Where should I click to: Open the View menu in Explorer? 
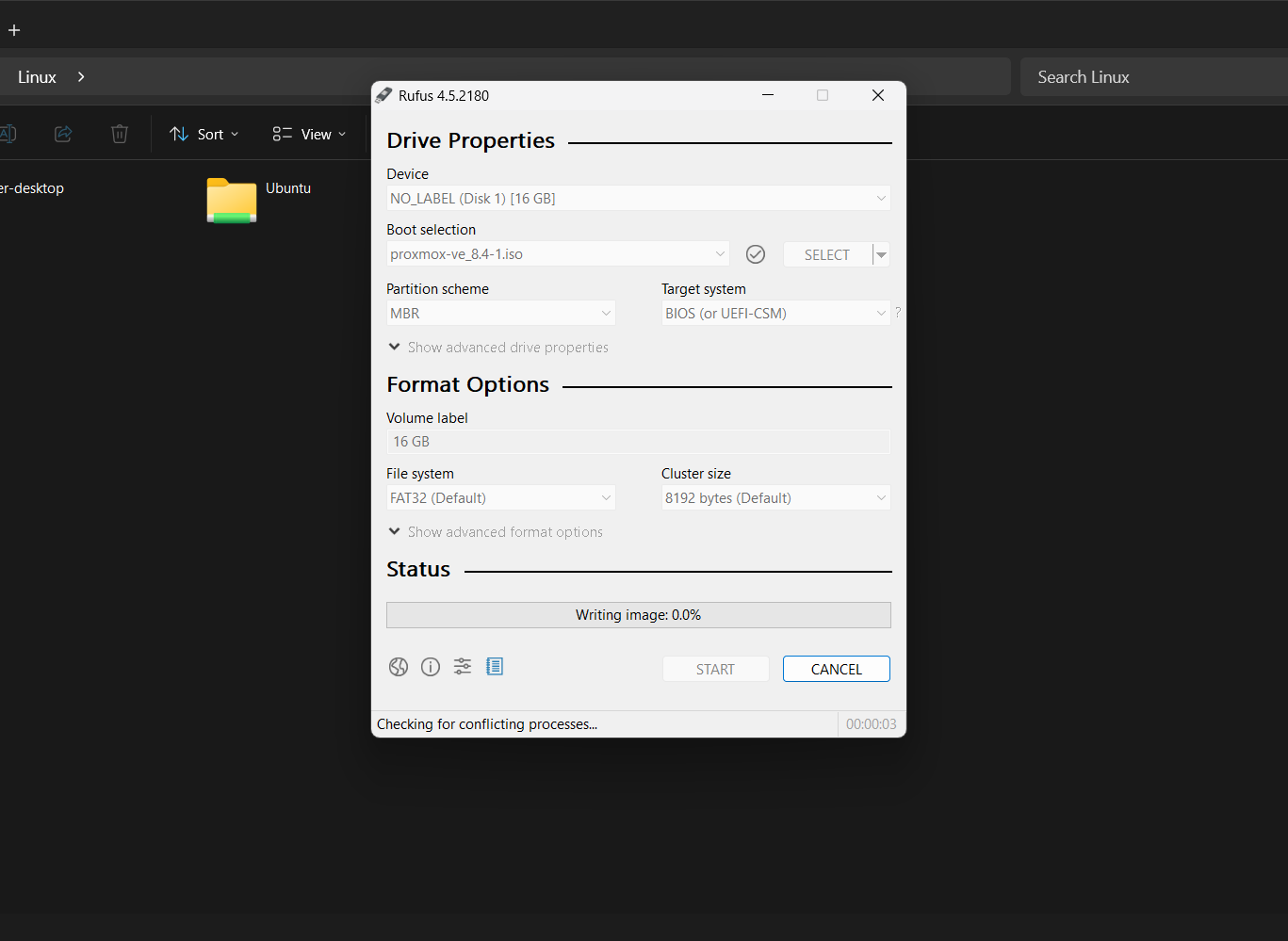pyautogui.click(x=309, y=134)
